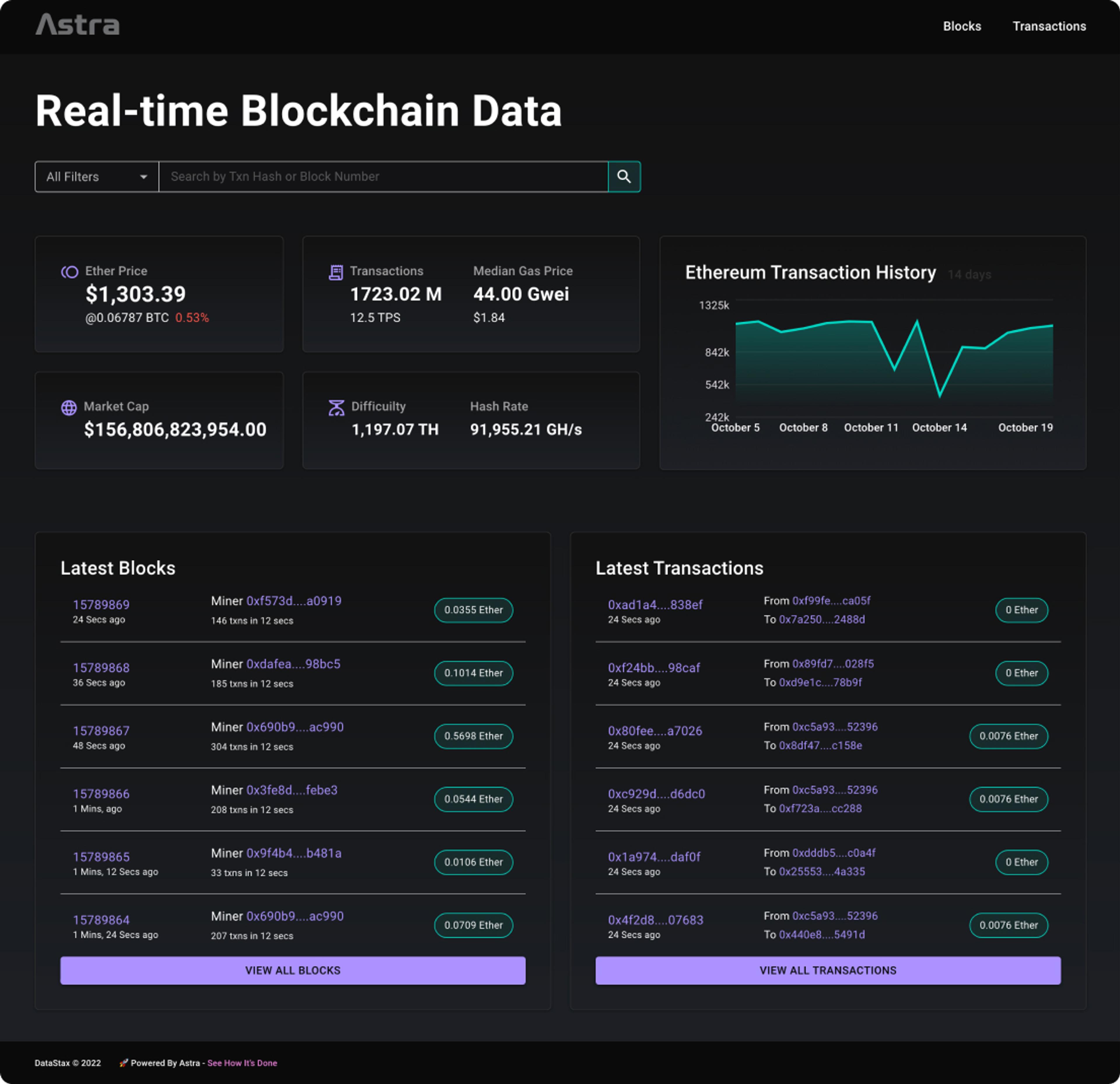Screen dimensions: 1120x1084
Task: Click the rocket icon in the footer
Action: click(x=123, y=1063)
